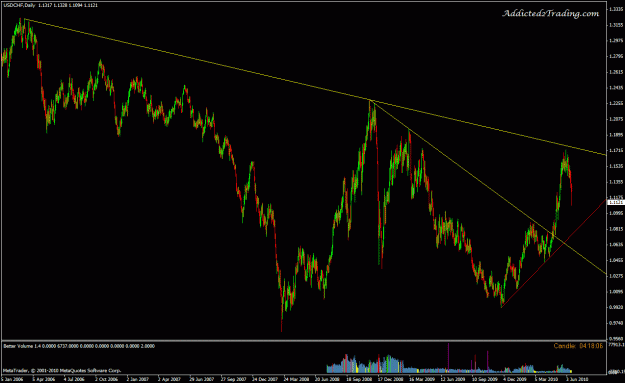Click the 20 Jun 2008 date label
Image resolution: width=625 pixels, height=383 pixels.
[x=327, y=379]
